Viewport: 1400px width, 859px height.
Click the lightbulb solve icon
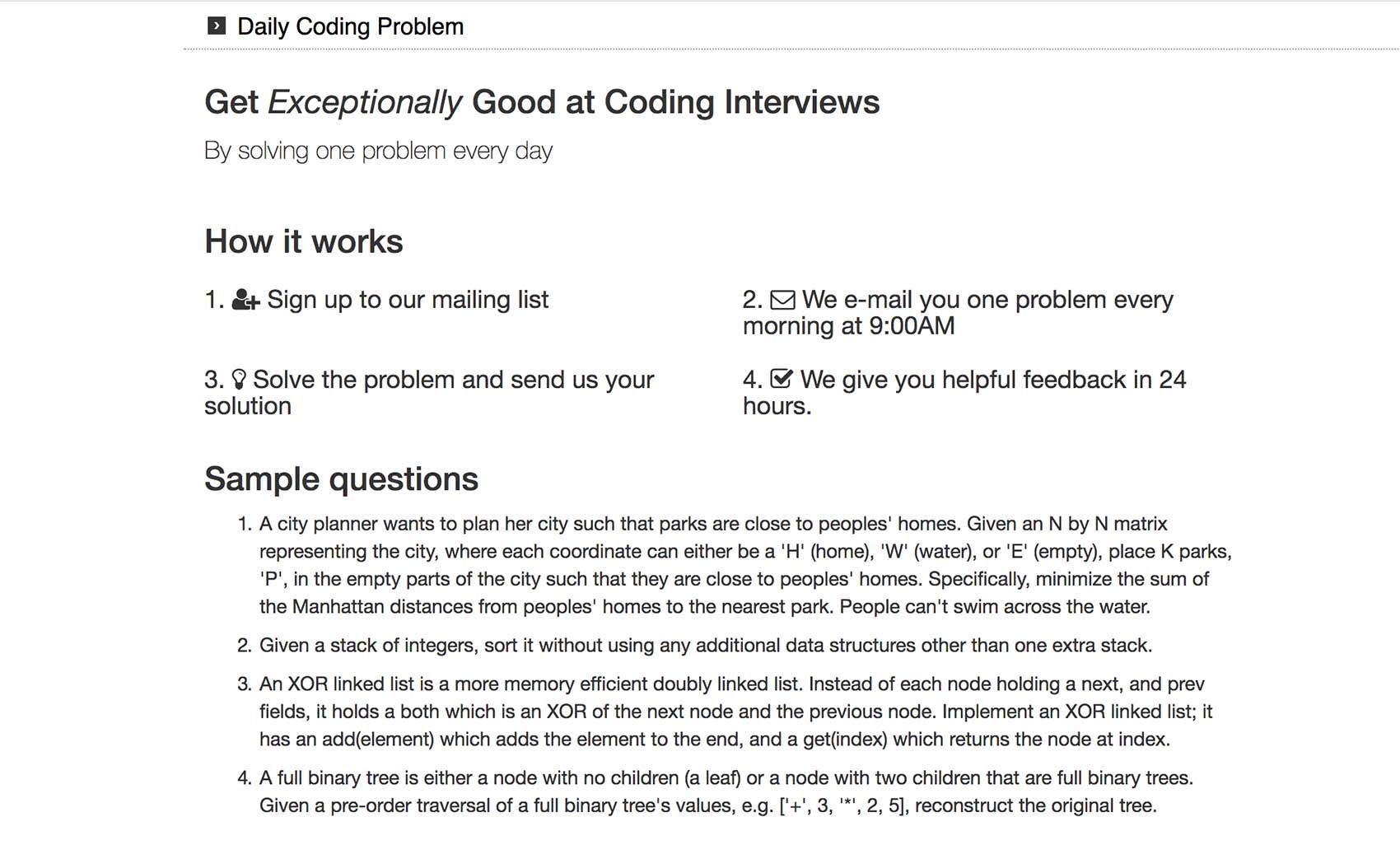pyautogui.click(x=239, y=380)
